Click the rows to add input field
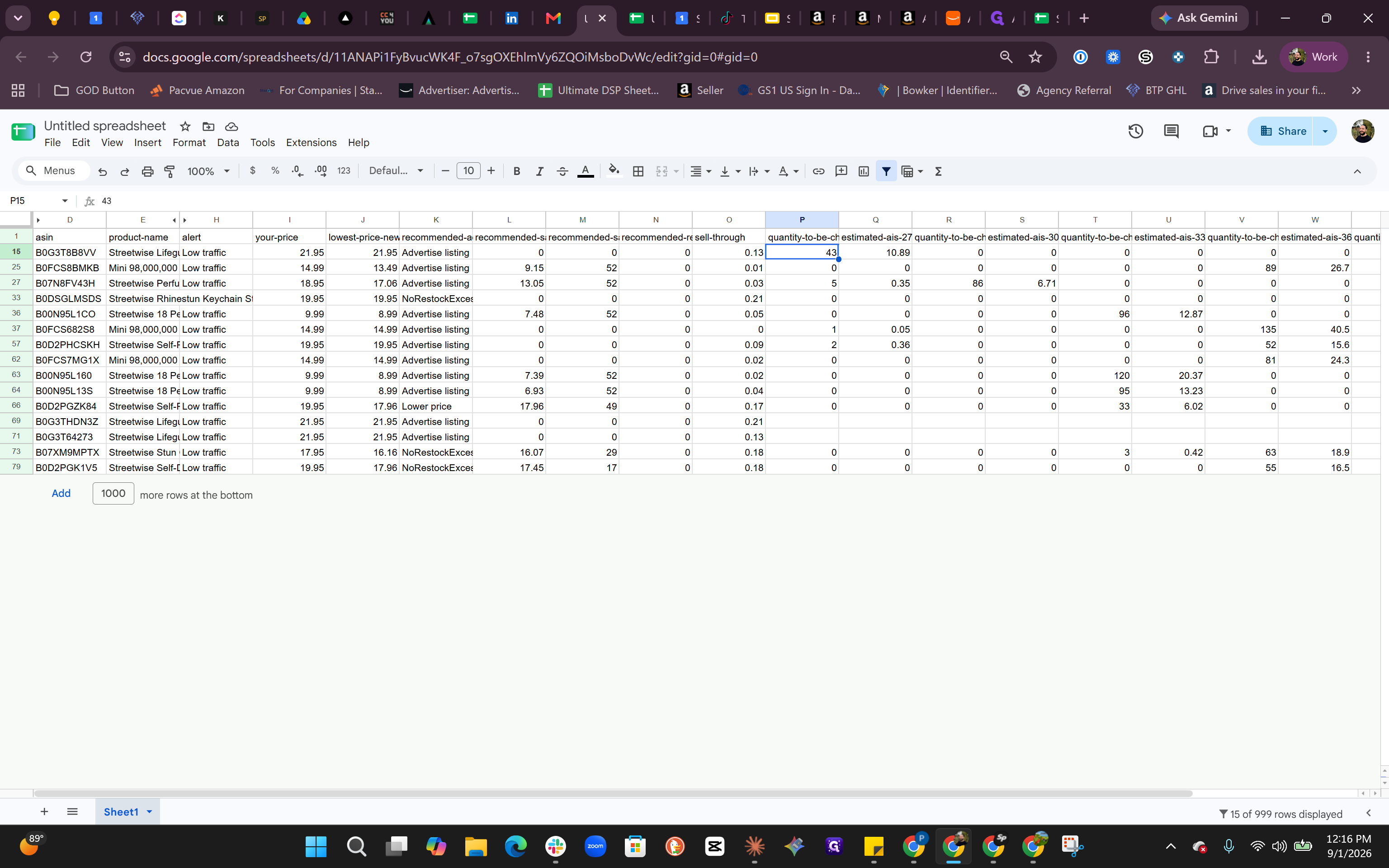Screen dimensions: 1389x868 point(113,493)
